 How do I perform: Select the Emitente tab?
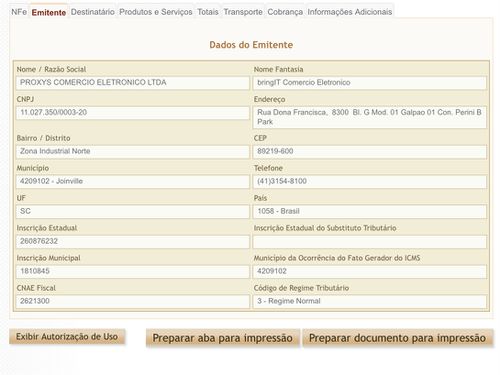pyautogui.click(x=49, y=12)
